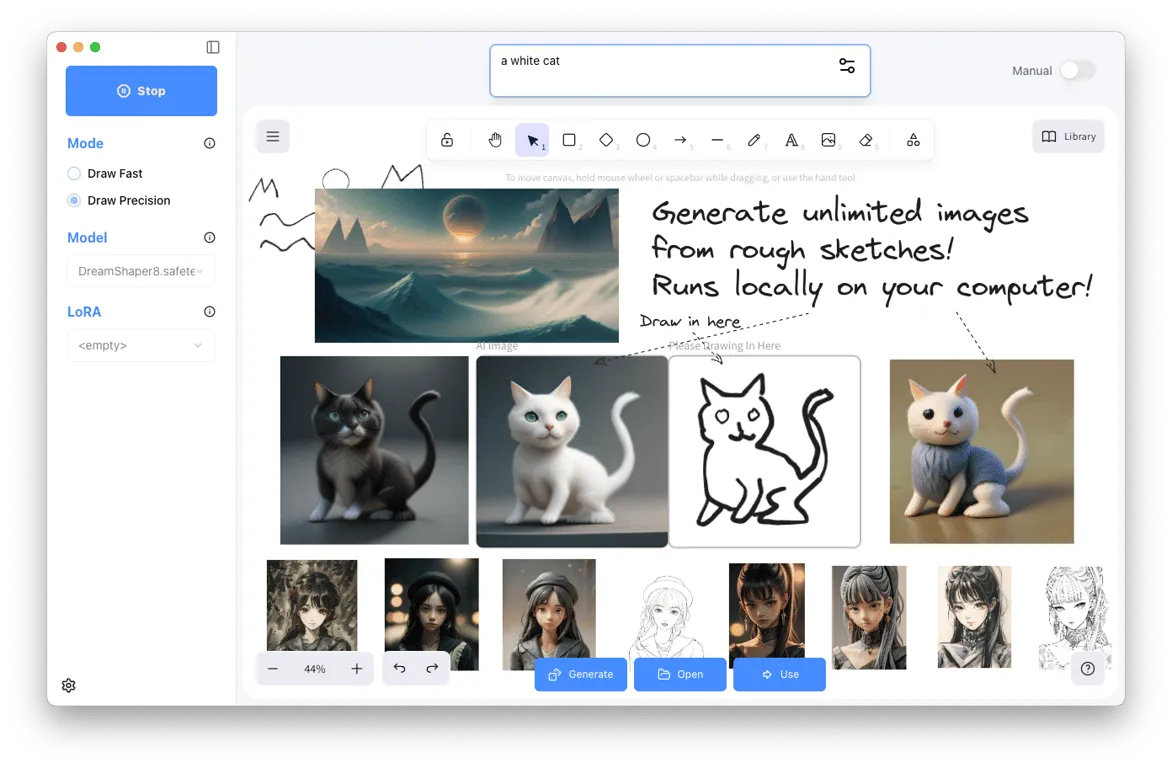Enable the Manual toggle switch

pyautogui.click(x=1077, y=70)
